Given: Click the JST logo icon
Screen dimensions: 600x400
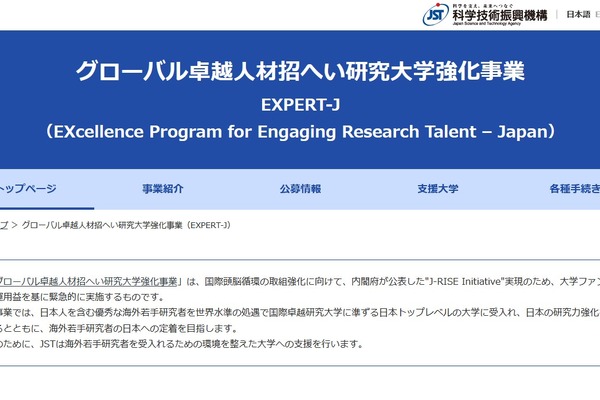Looking at the screenshot, I should tap(435, 14).
